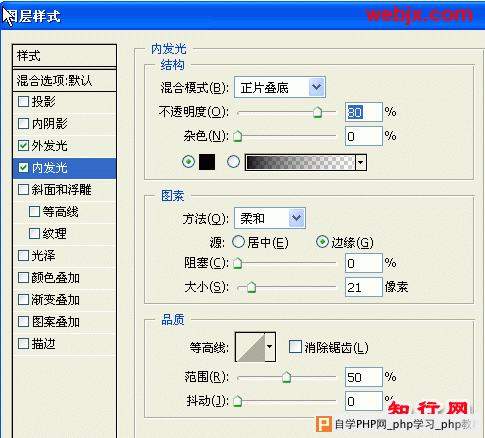This screenshot has width=485, height=438.
Task: Open the black glow color swatch
Action: [x=207, y=162]
